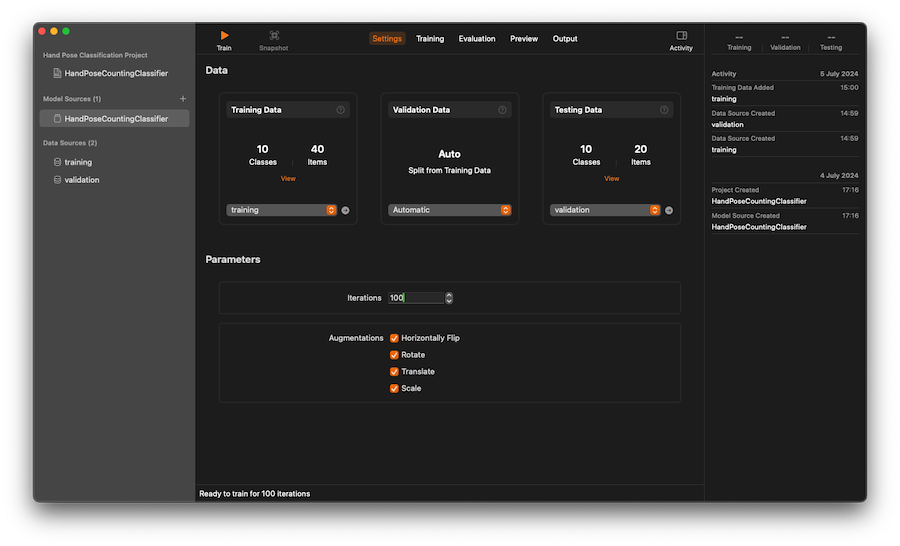The width and height of the screenshot is (900, 546).
Task: Open the Automatic validation dropdown
Action: tap(449, 210)
